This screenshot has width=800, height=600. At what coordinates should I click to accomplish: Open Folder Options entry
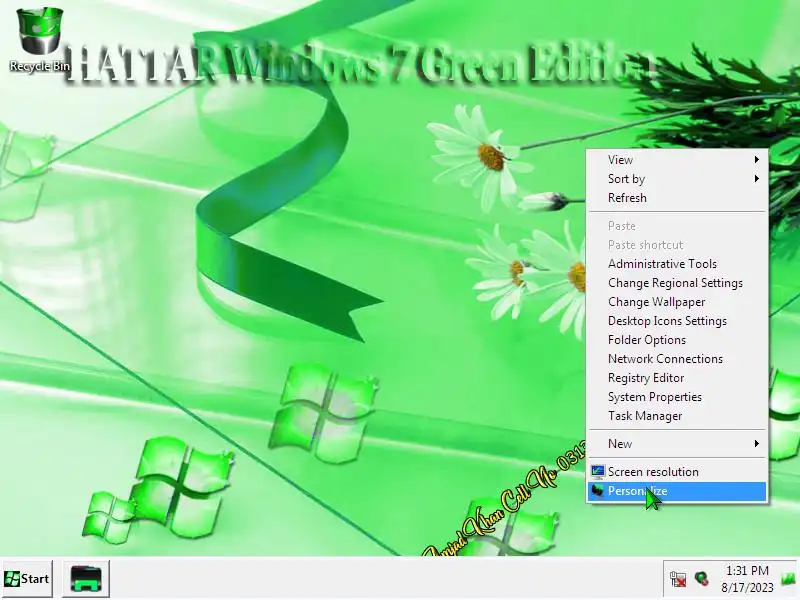coord(678,340)
